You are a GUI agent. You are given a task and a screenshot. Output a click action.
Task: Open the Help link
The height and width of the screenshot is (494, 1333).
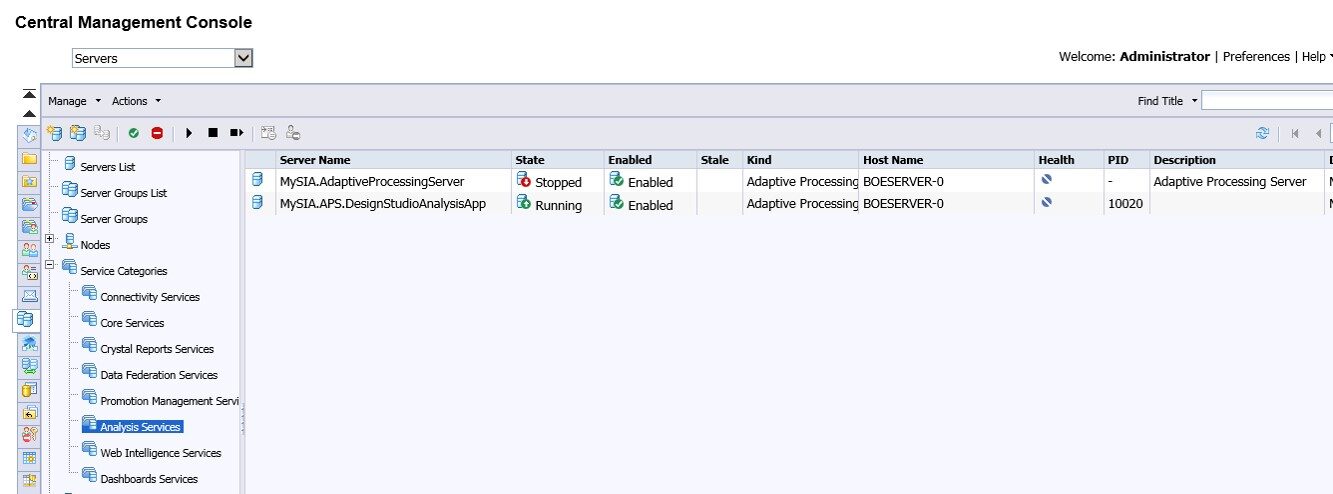pos(1313,57)
